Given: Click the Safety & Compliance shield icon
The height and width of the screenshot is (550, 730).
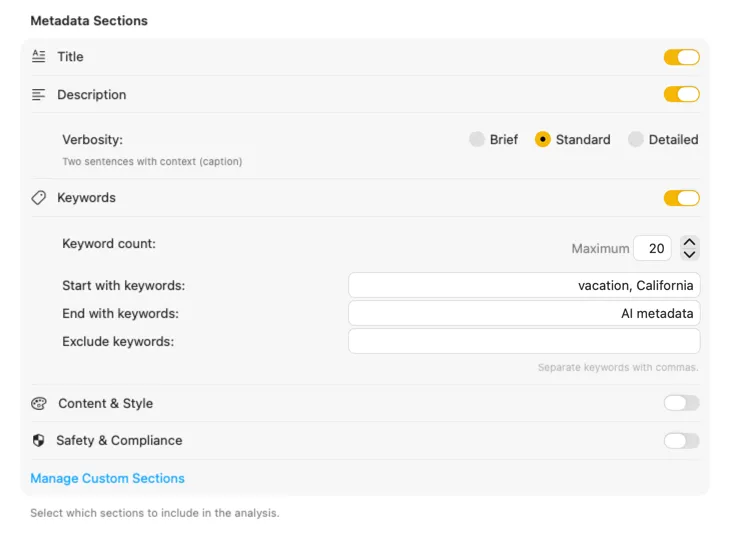Looking at the screenshot, I should click(39, 440).
